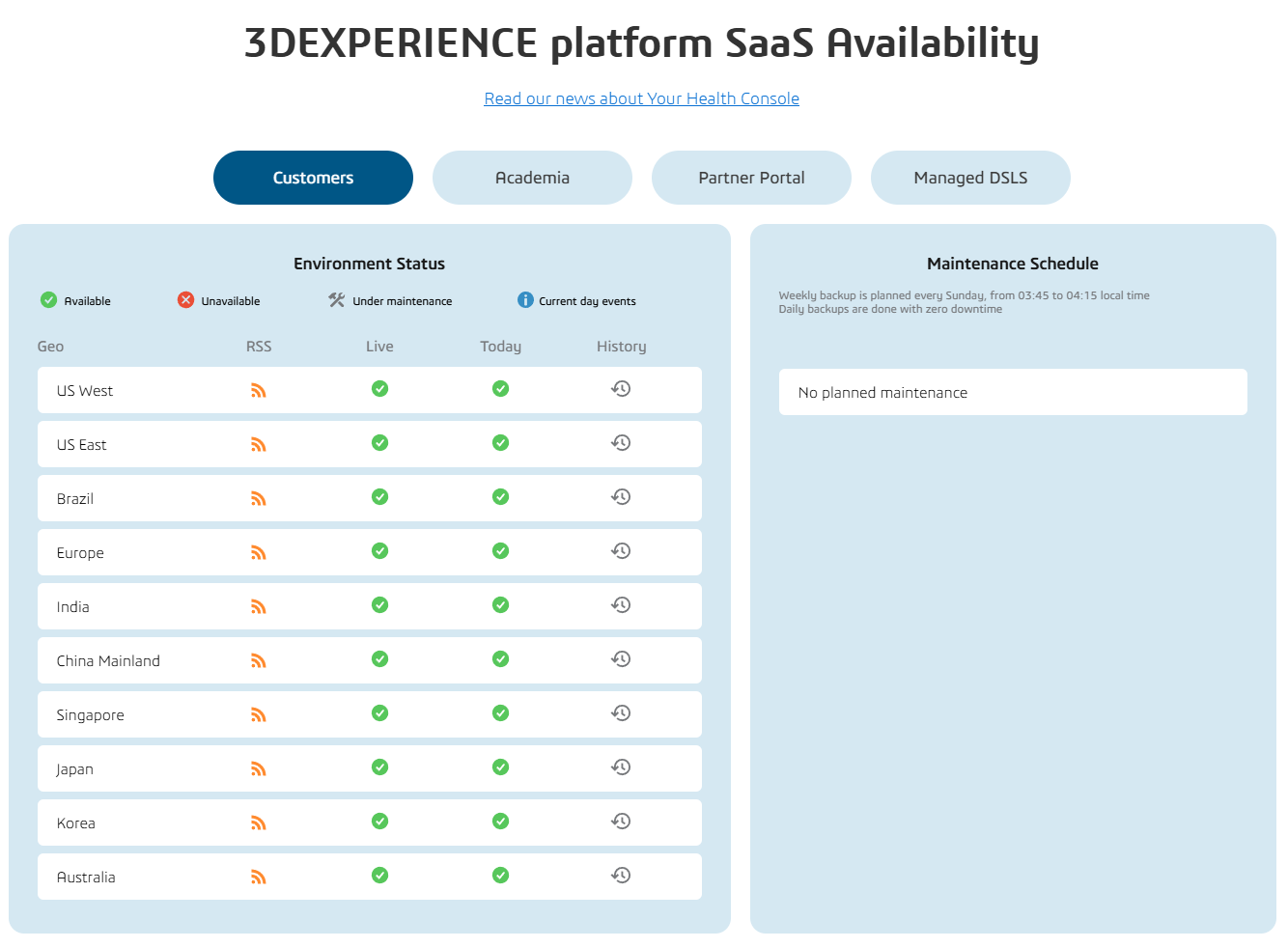The height and width of the screenshot is (948, 1288).
Task: Click the Current day events info icon
Action: pos(525,300)
